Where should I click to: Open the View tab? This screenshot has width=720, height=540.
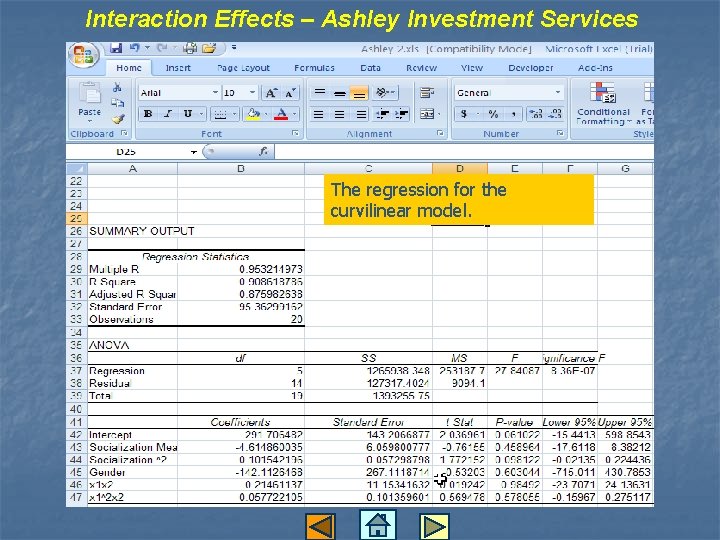point(472,68)
